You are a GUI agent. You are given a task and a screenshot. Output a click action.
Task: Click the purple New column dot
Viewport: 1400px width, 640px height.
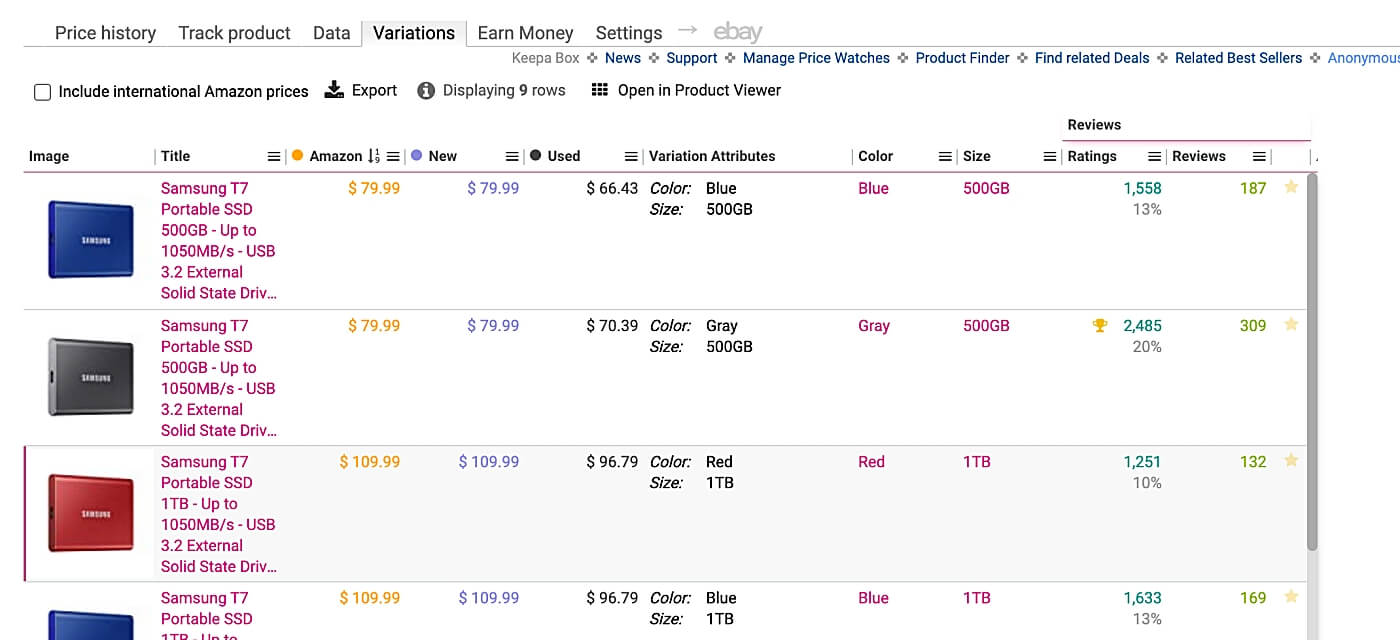(416, 155)
